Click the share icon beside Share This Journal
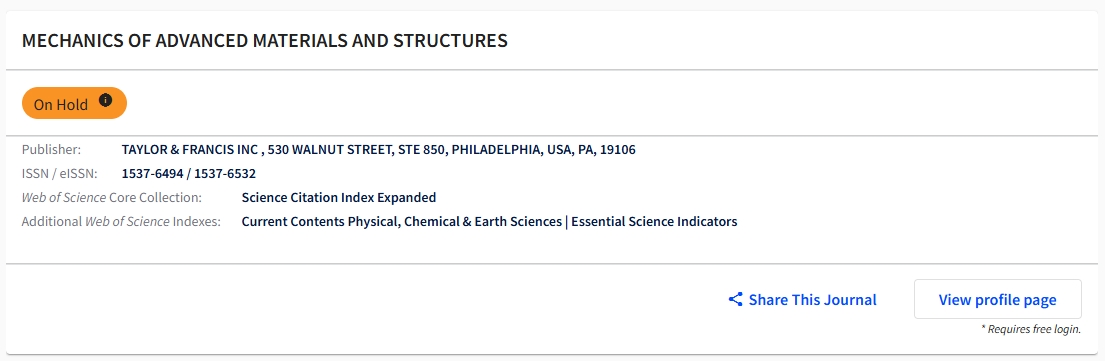Image resolution: width=1105 pixels, height=361 pixels. [735, 300]
